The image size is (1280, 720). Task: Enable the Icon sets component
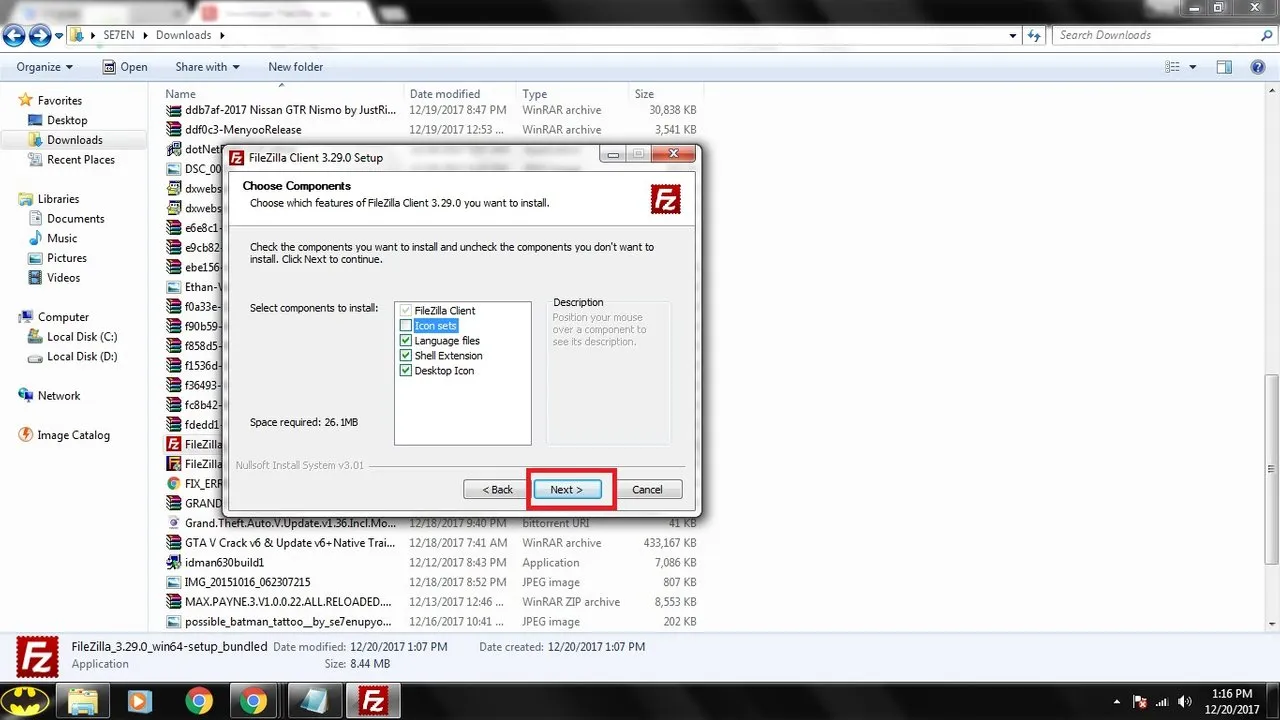tap(405, 326)
